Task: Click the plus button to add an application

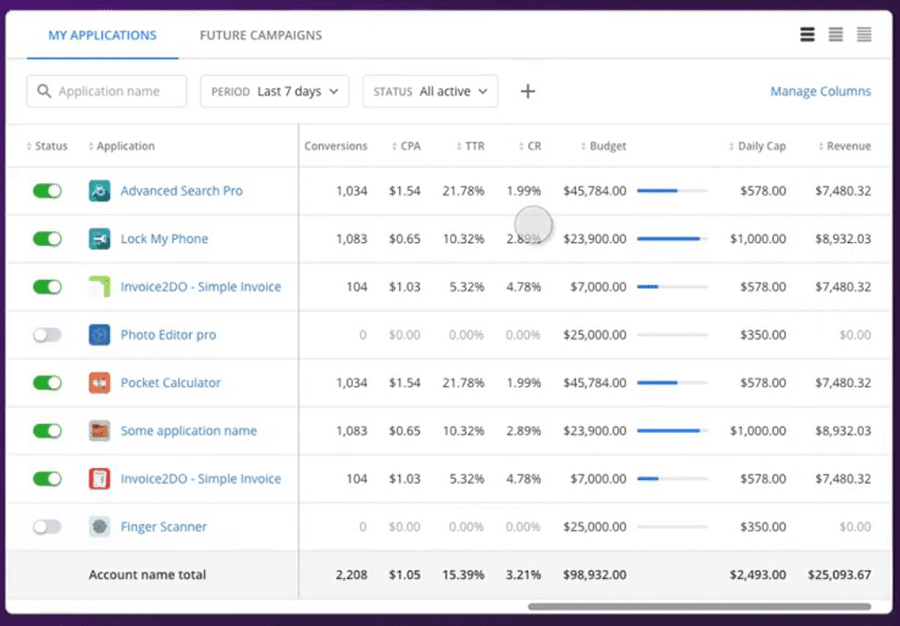Action: click(528, 91)
